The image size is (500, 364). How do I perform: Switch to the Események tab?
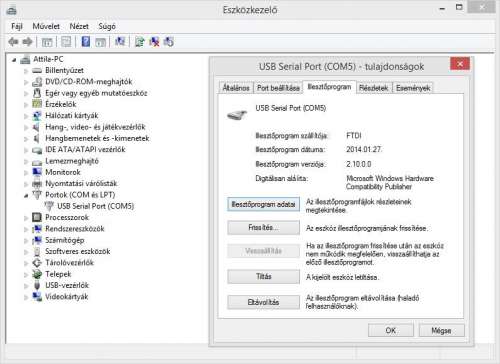point(413,88)
